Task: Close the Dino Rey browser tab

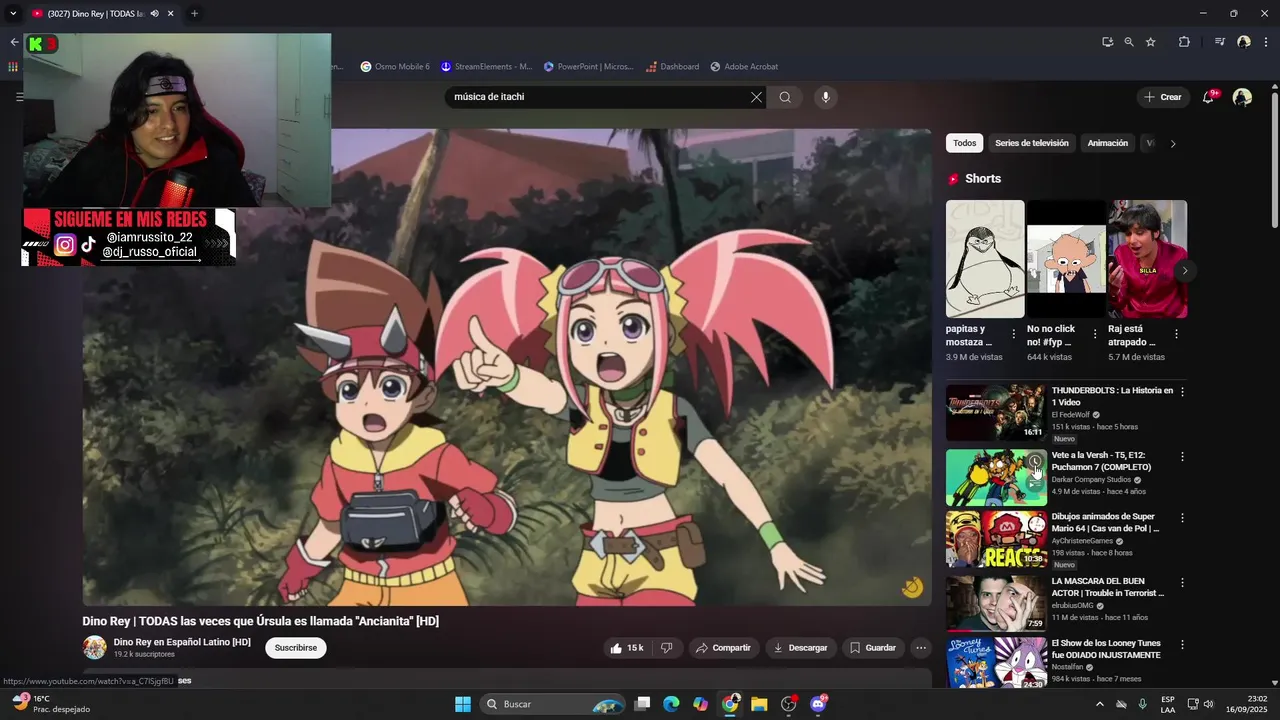Action: pyautogui.click(x=171, y=14)
